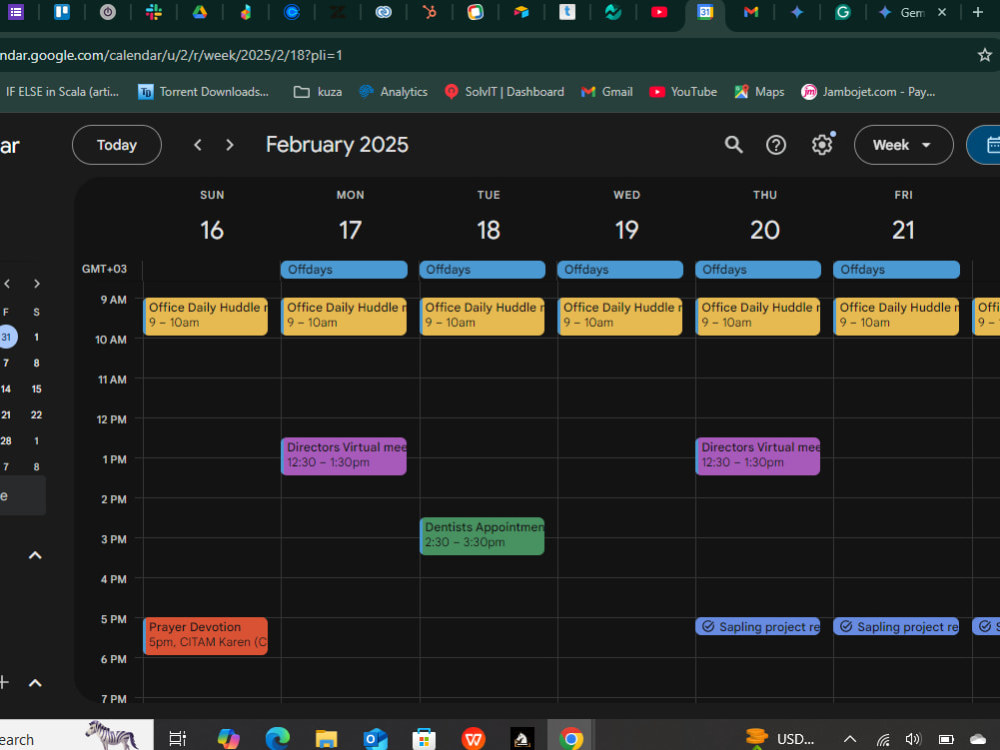Screen dimensions: 1000x750
Task: Open Windows Task View
Action: 177,739
